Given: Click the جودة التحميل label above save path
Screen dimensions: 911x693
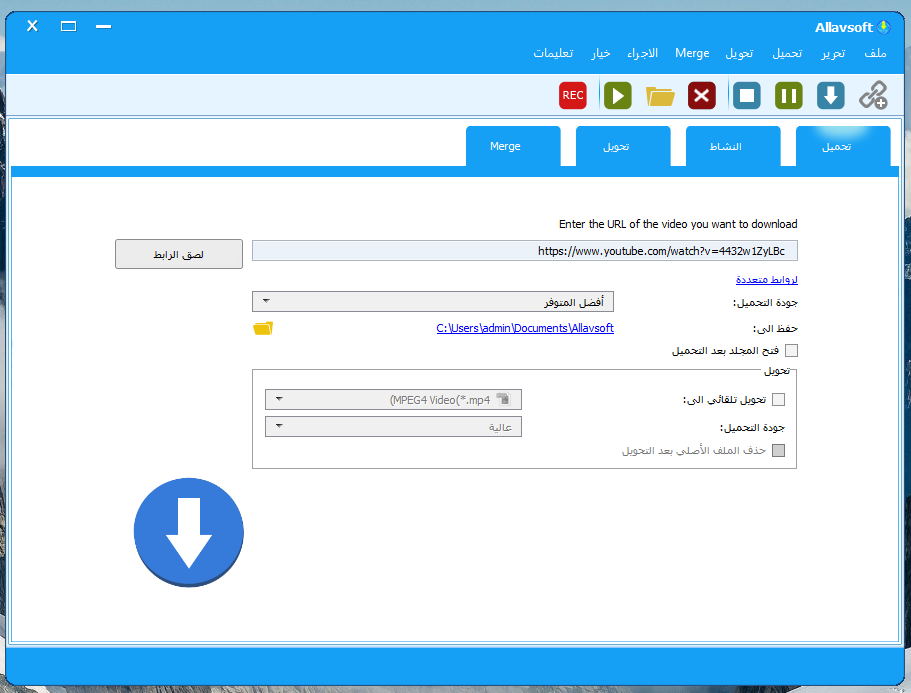Looking at the screenshot, I should click(765, 302).
